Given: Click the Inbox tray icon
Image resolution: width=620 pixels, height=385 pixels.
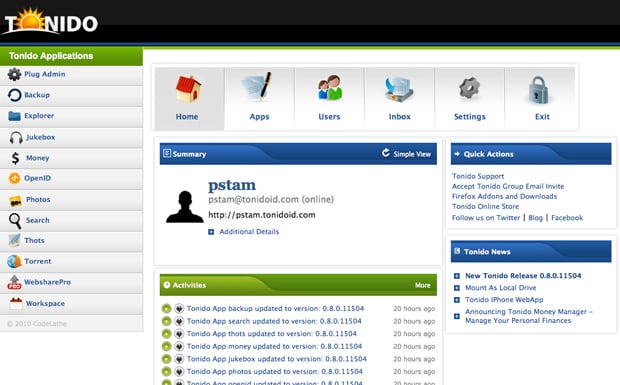Looking at the screenshot, I should [399, 89].
